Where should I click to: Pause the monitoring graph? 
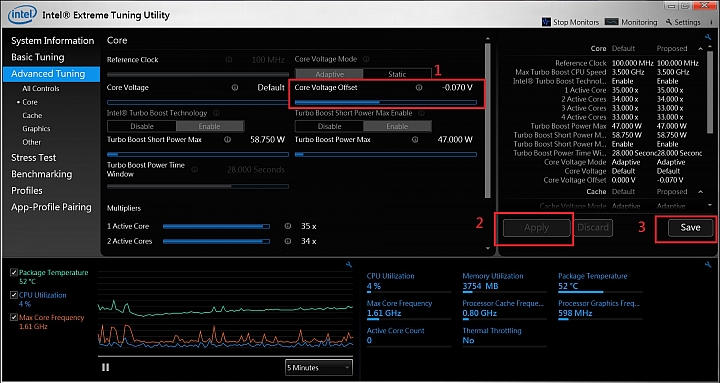tap(106, 367)
